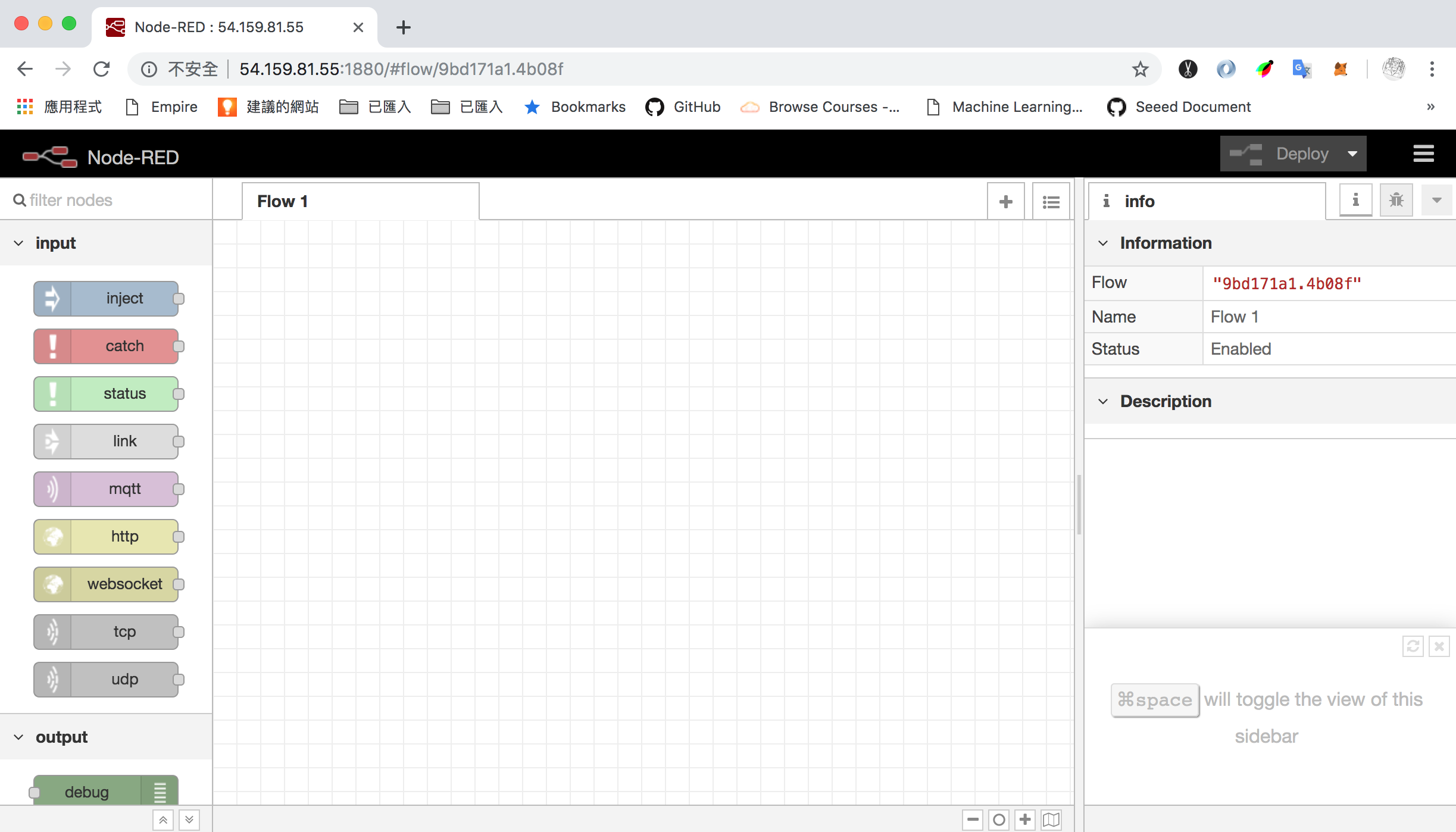Click the filter nodes search field
The height and width of the screenshot is (832, 1456).
[x=106, y=200]
